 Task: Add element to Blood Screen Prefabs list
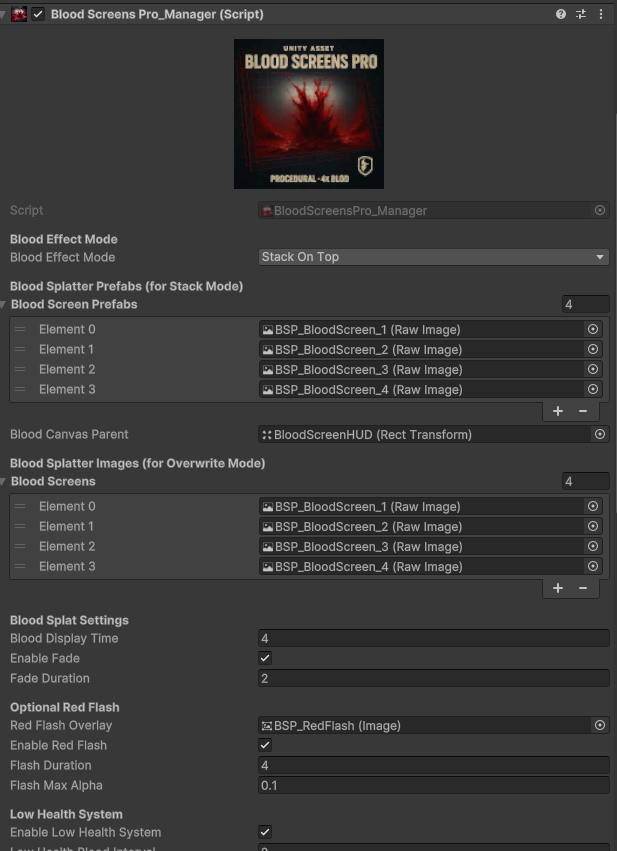point(558,411)
